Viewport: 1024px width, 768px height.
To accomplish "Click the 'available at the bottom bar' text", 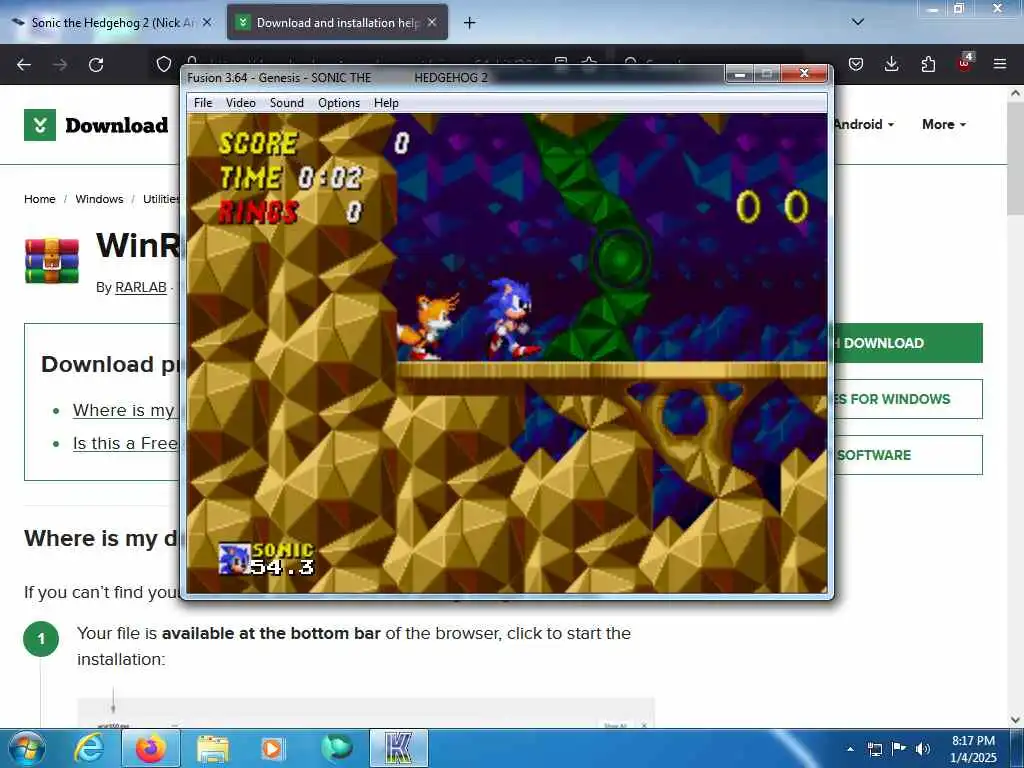I will [271, 633].
